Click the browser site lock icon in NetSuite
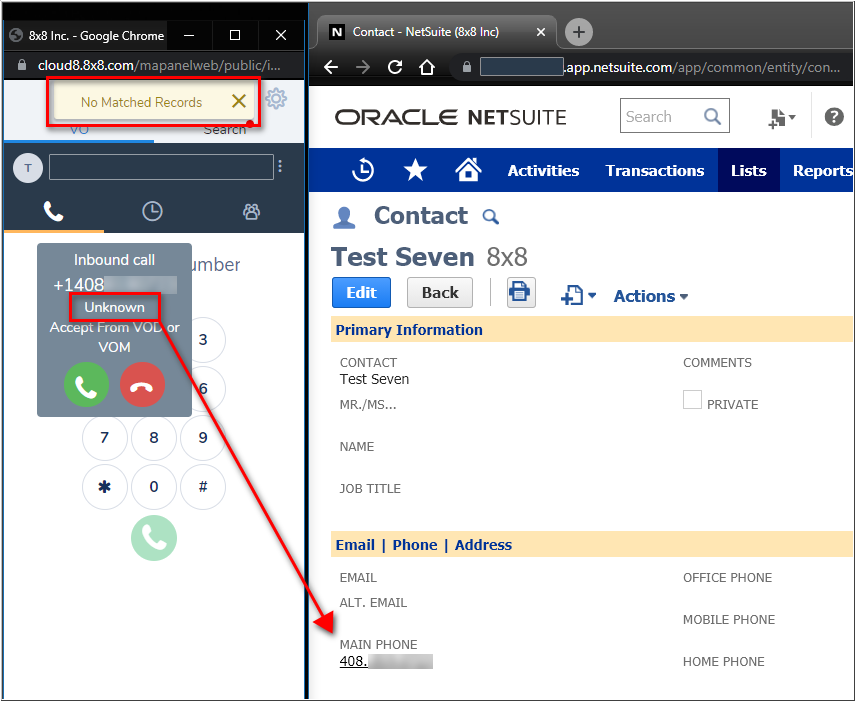This screenshot has width=855, height=701. (x=467, y=67)
